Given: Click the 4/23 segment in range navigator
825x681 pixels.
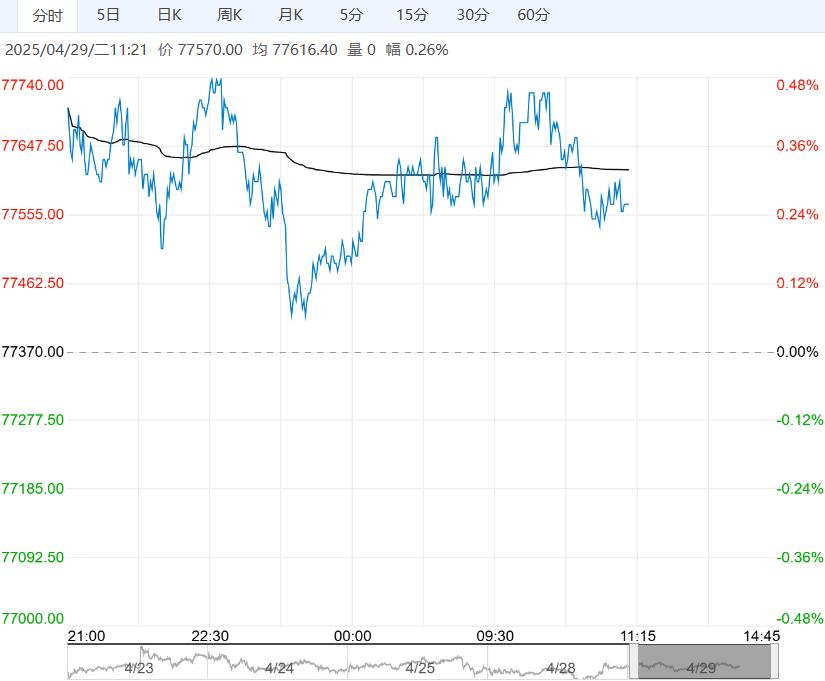Looking at the screenshot, I should (x=138, y=667).
